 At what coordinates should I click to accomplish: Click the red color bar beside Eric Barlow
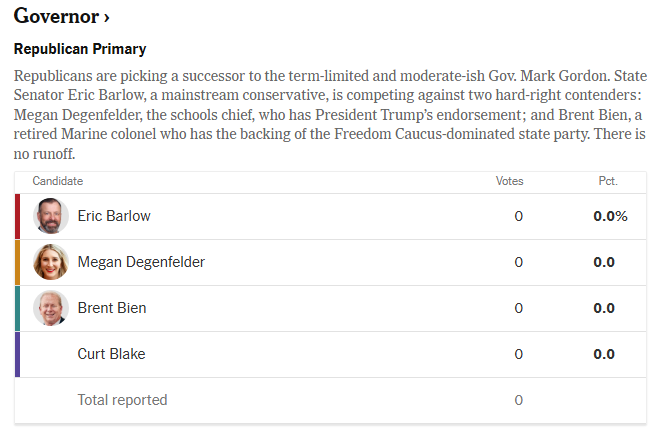coord(17,216)
